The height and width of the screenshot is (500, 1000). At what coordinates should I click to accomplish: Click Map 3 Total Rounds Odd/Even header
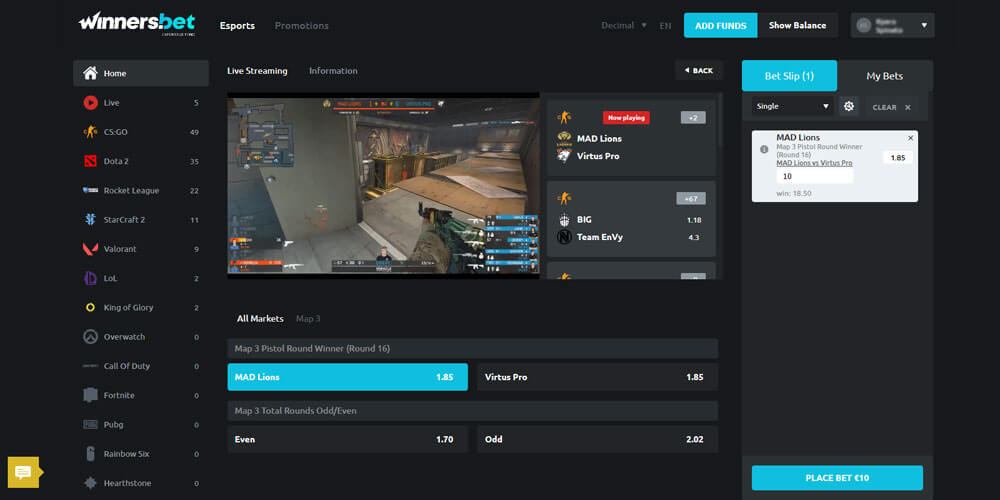click(x=473, y=411)
